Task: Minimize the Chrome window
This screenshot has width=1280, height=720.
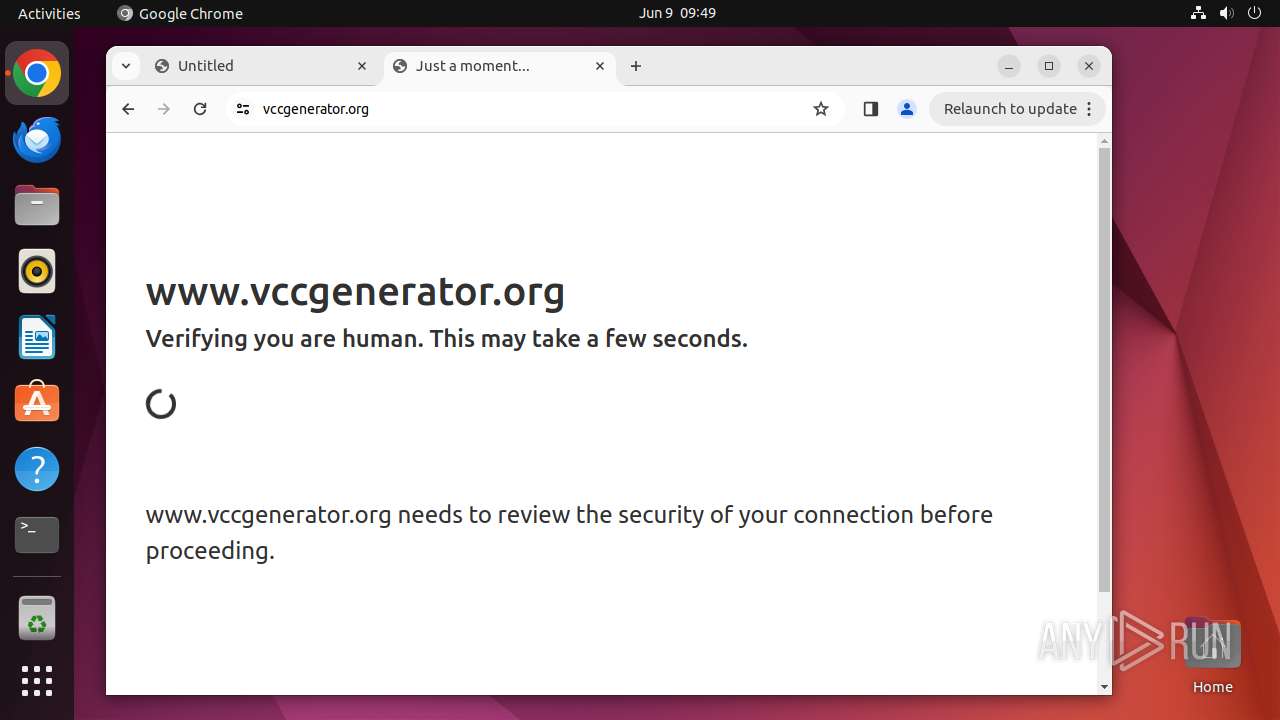Action: [1009, 66]
